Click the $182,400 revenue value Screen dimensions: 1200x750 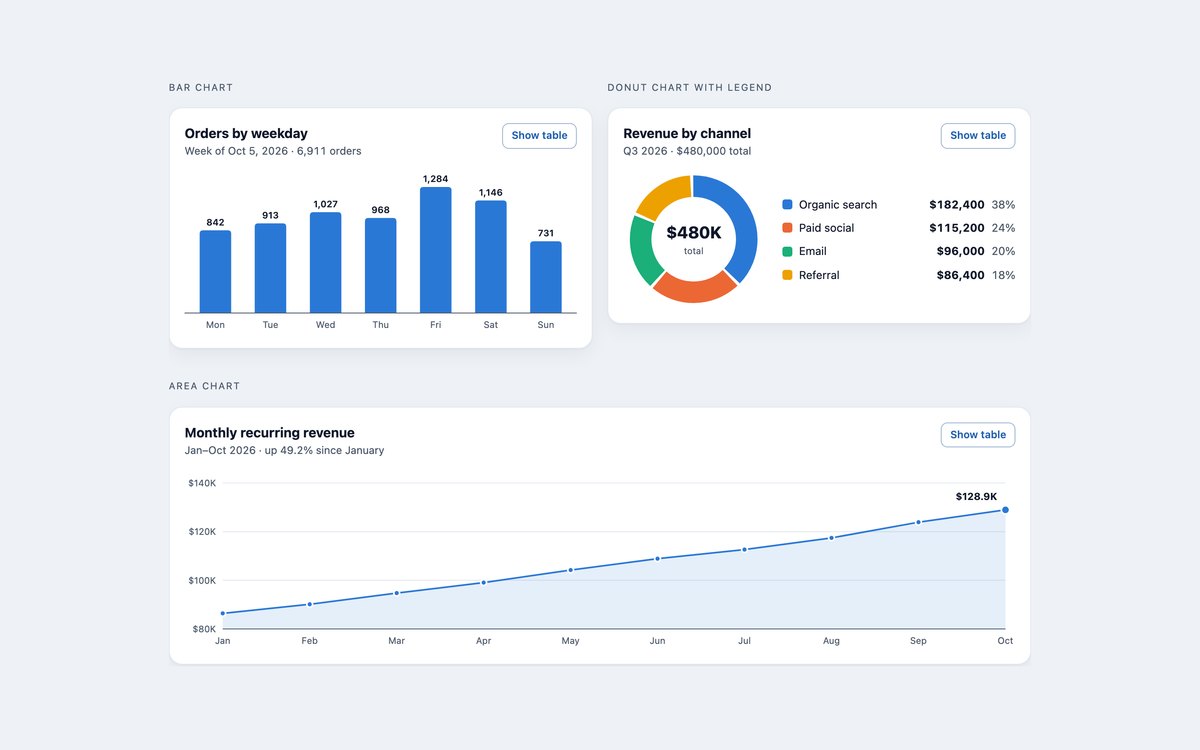pyautogui.click(x=957, y=205)
